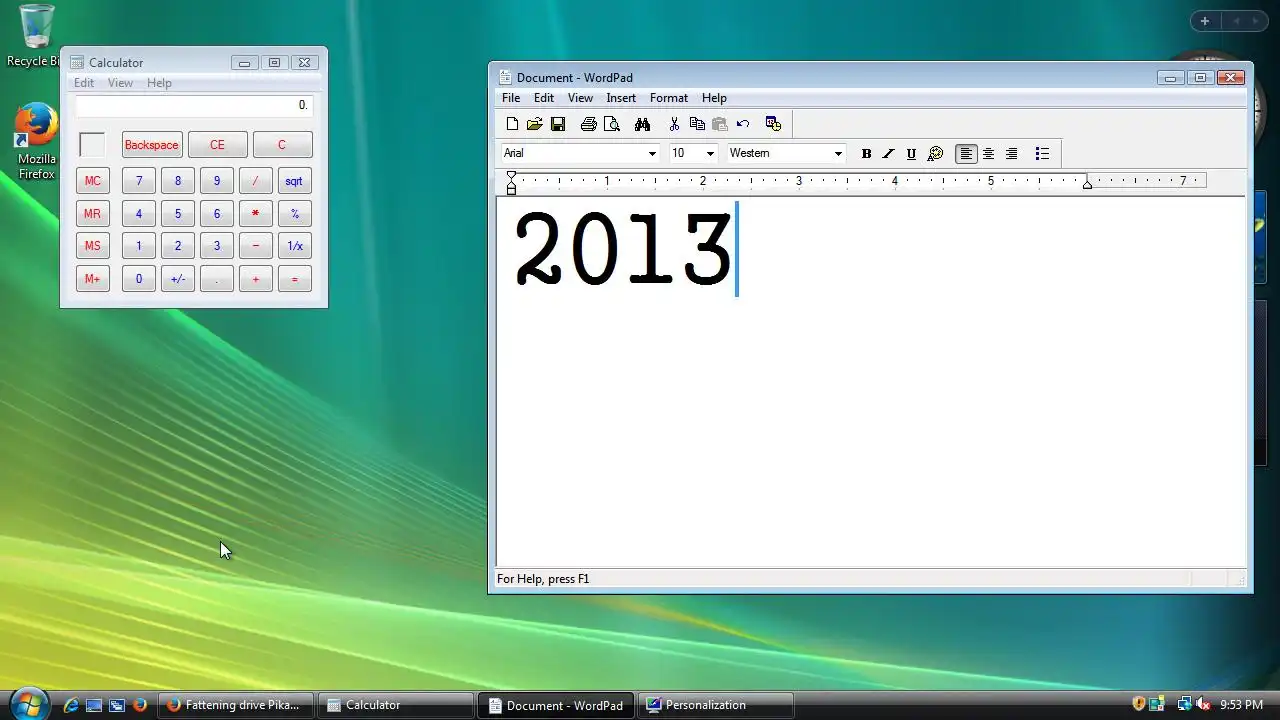Click the Mozilla Firefox desktop shortcut

click(x=36, y=141)
